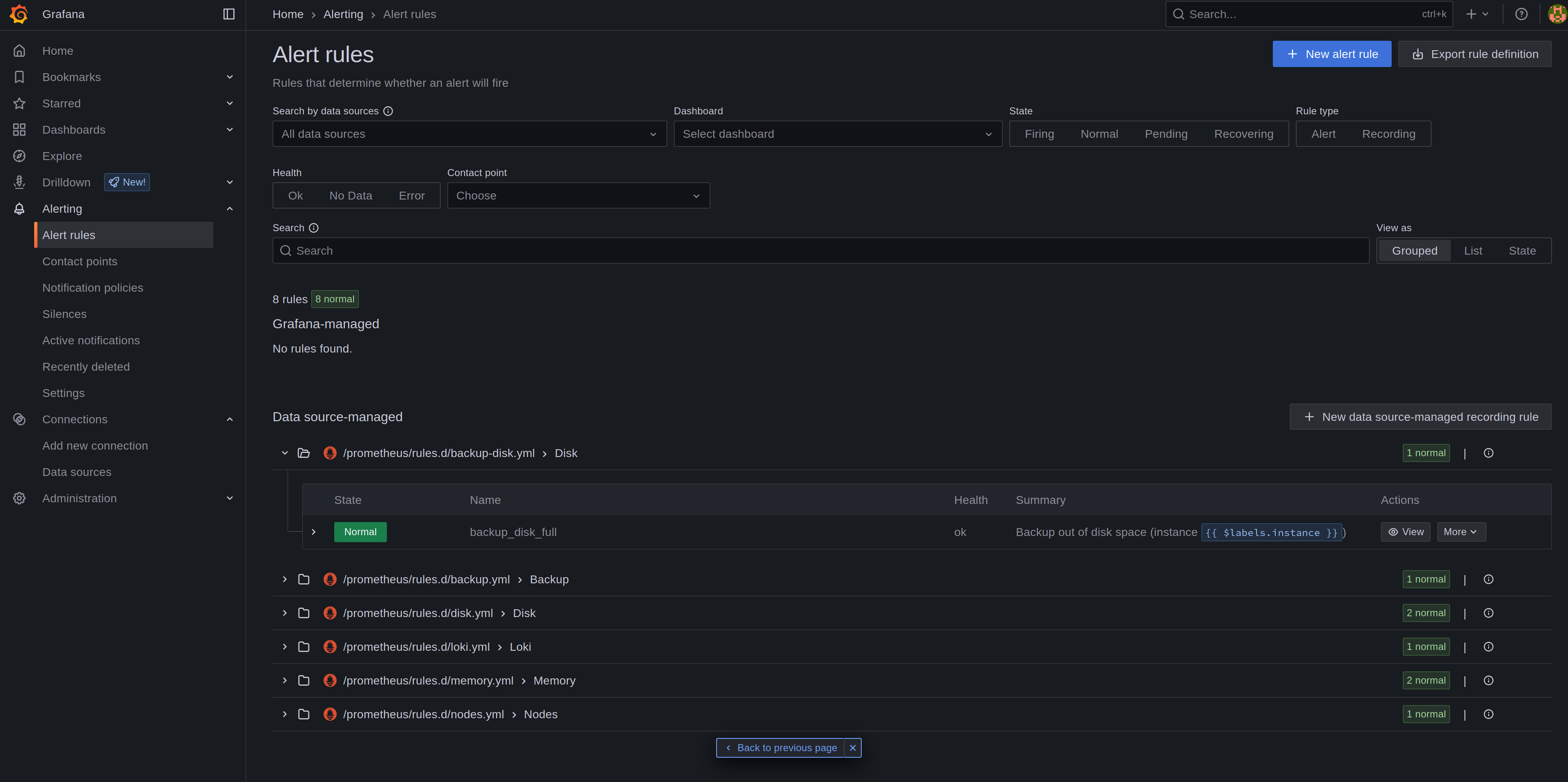The image size is (1568, 782).
Task: Toggle the sidebar dock icon
Action: click(x=229, y=14)
